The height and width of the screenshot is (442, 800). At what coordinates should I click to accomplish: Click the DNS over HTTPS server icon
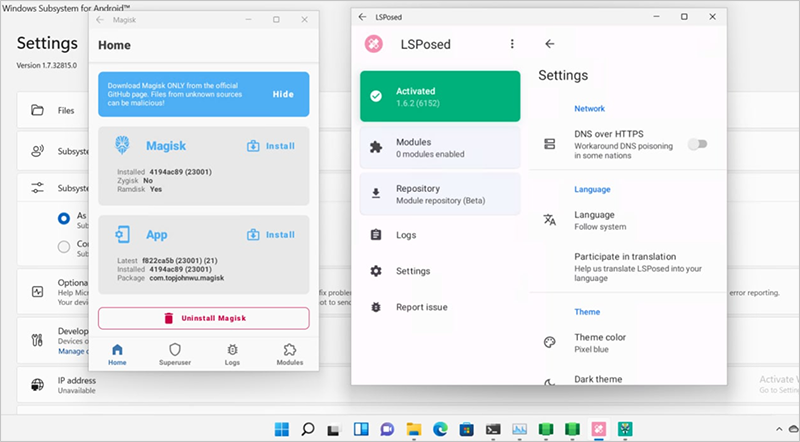tap(549, 144)
